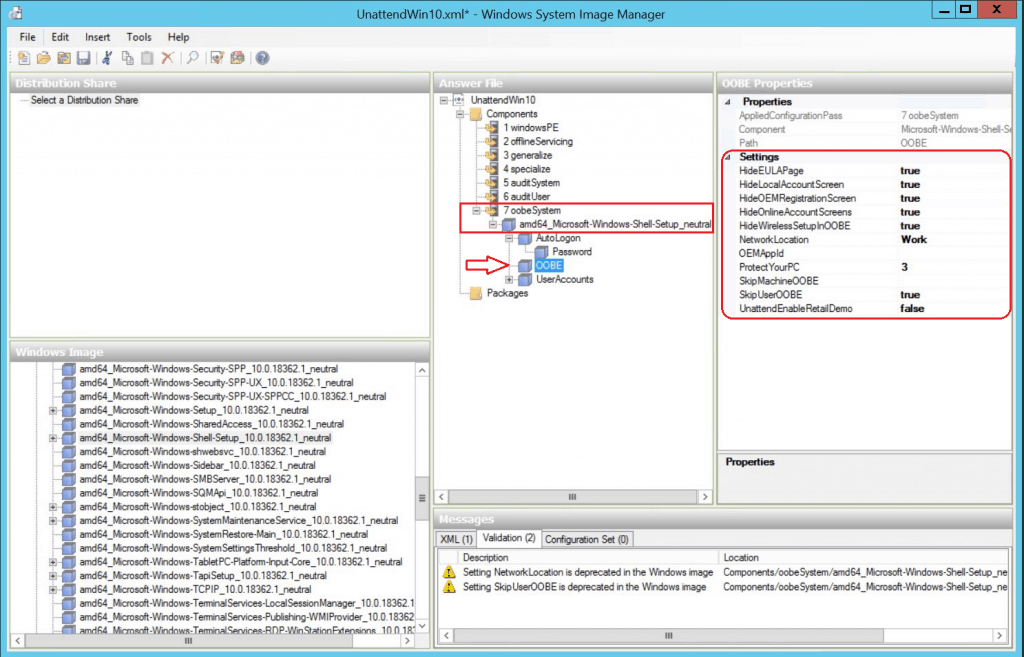Switch to the XML (1) tab

tap(456, 539)
